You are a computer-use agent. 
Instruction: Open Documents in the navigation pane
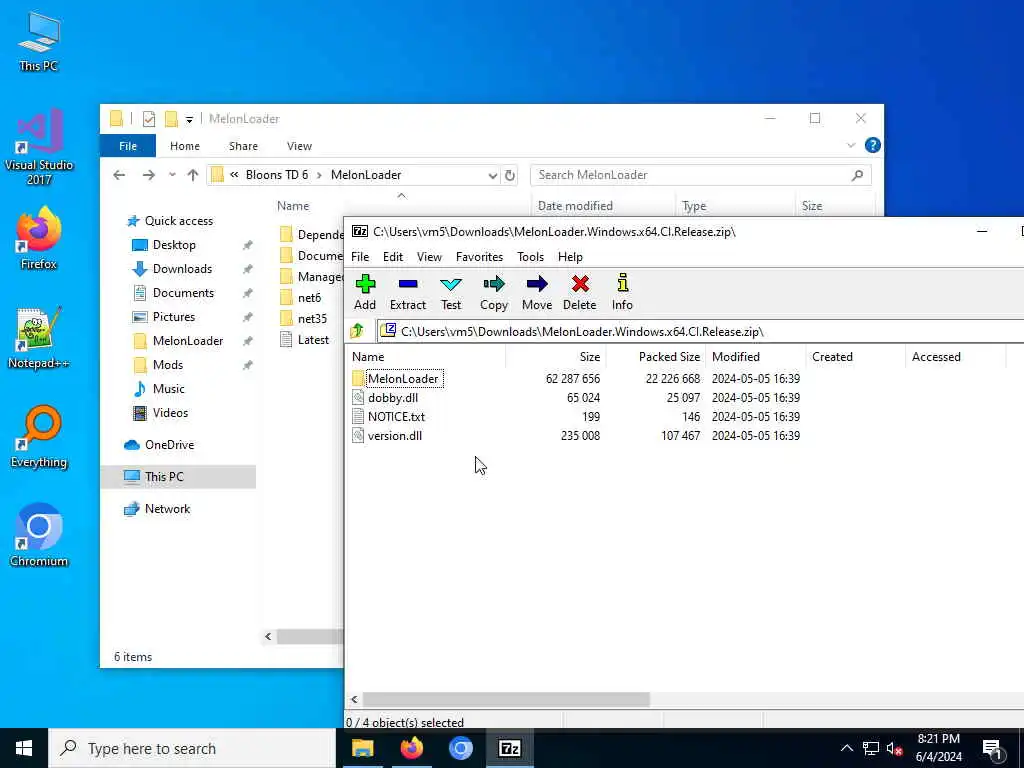point(183,293)
